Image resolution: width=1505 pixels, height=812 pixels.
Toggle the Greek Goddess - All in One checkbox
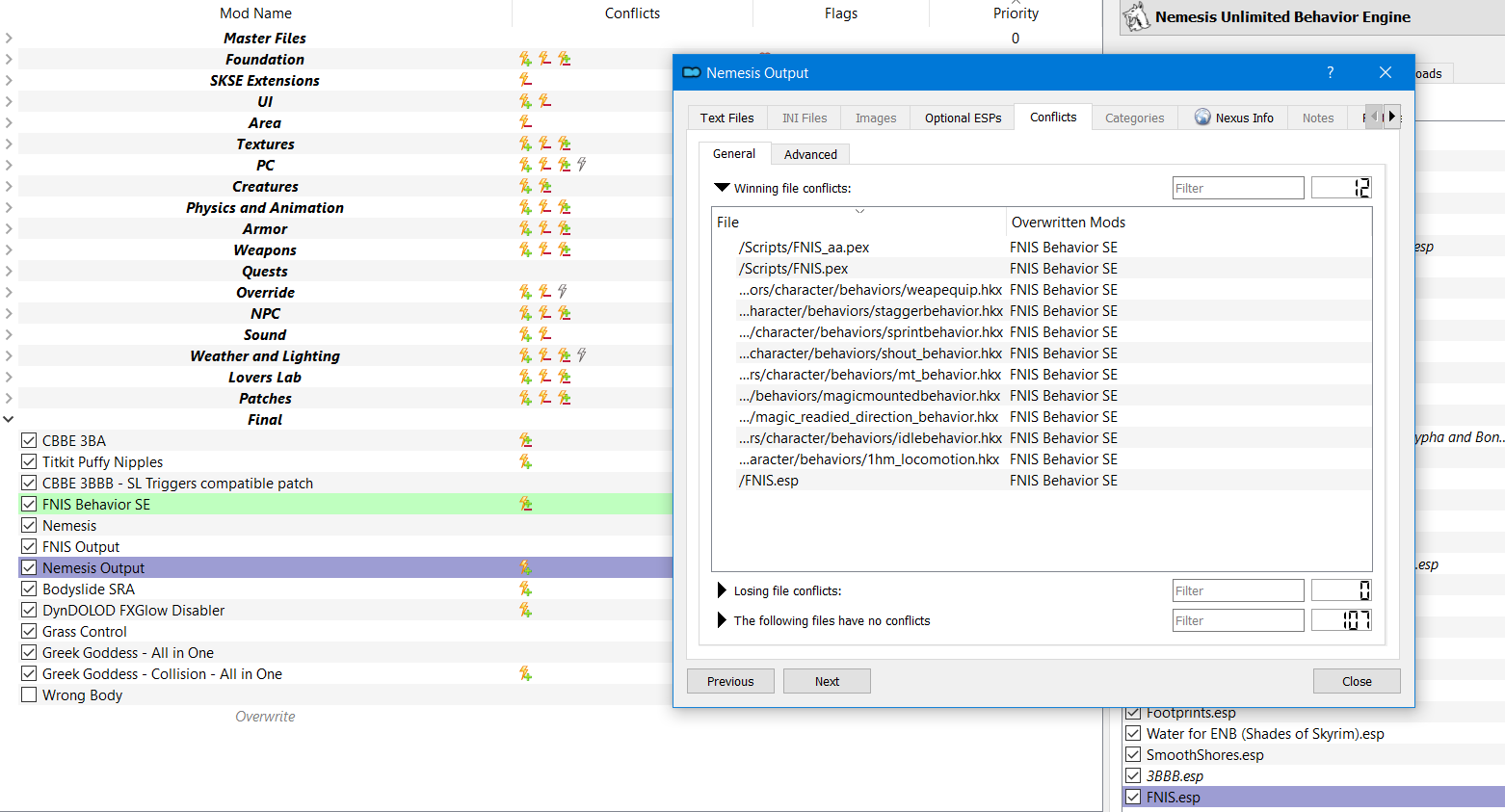[29, 652]
